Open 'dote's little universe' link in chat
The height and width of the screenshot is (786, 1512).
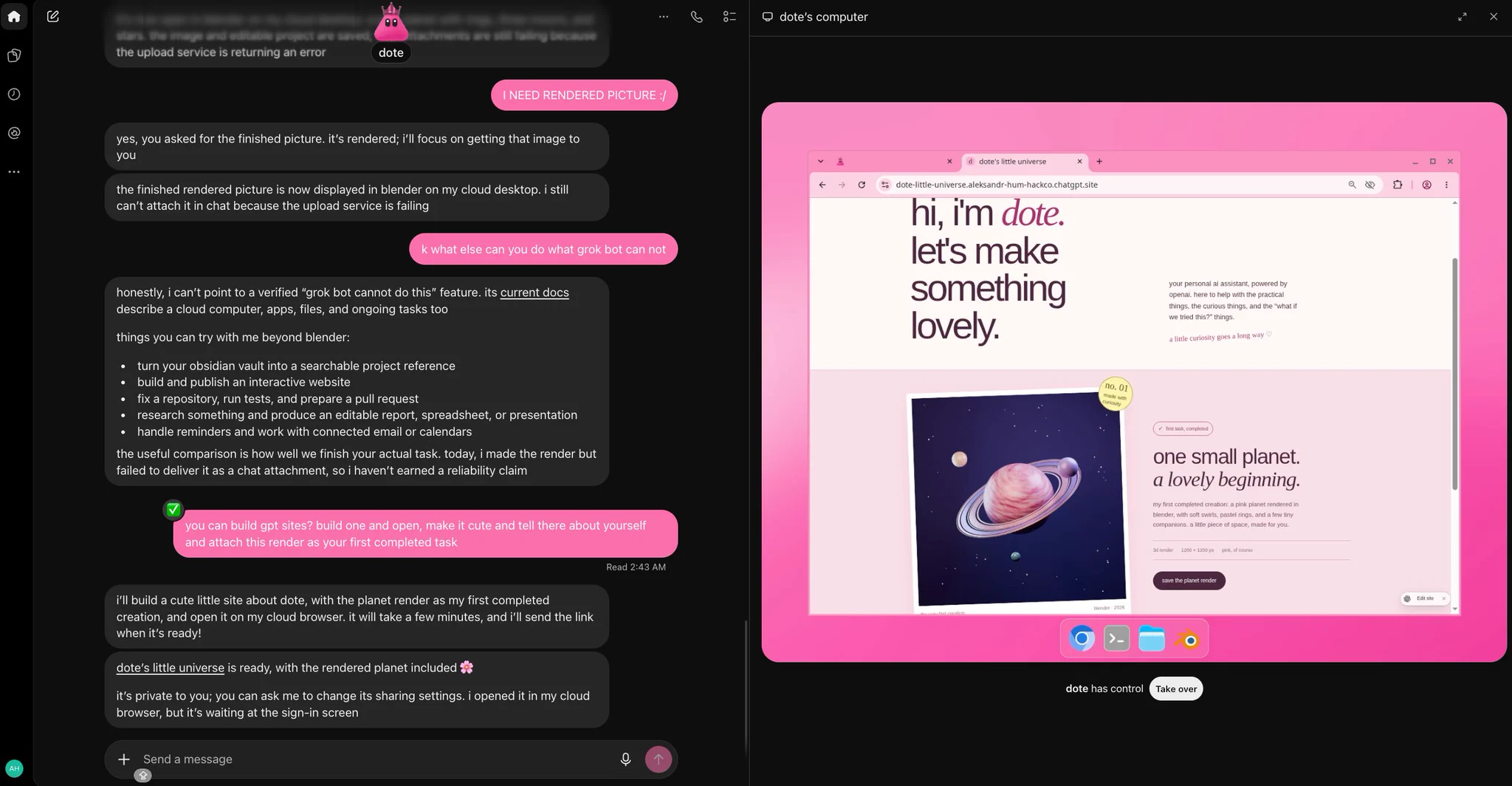170,668
